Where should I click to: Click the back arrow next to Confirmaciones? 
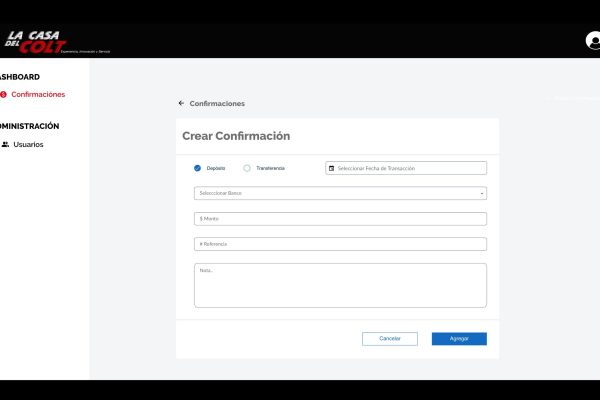point(181,103)
